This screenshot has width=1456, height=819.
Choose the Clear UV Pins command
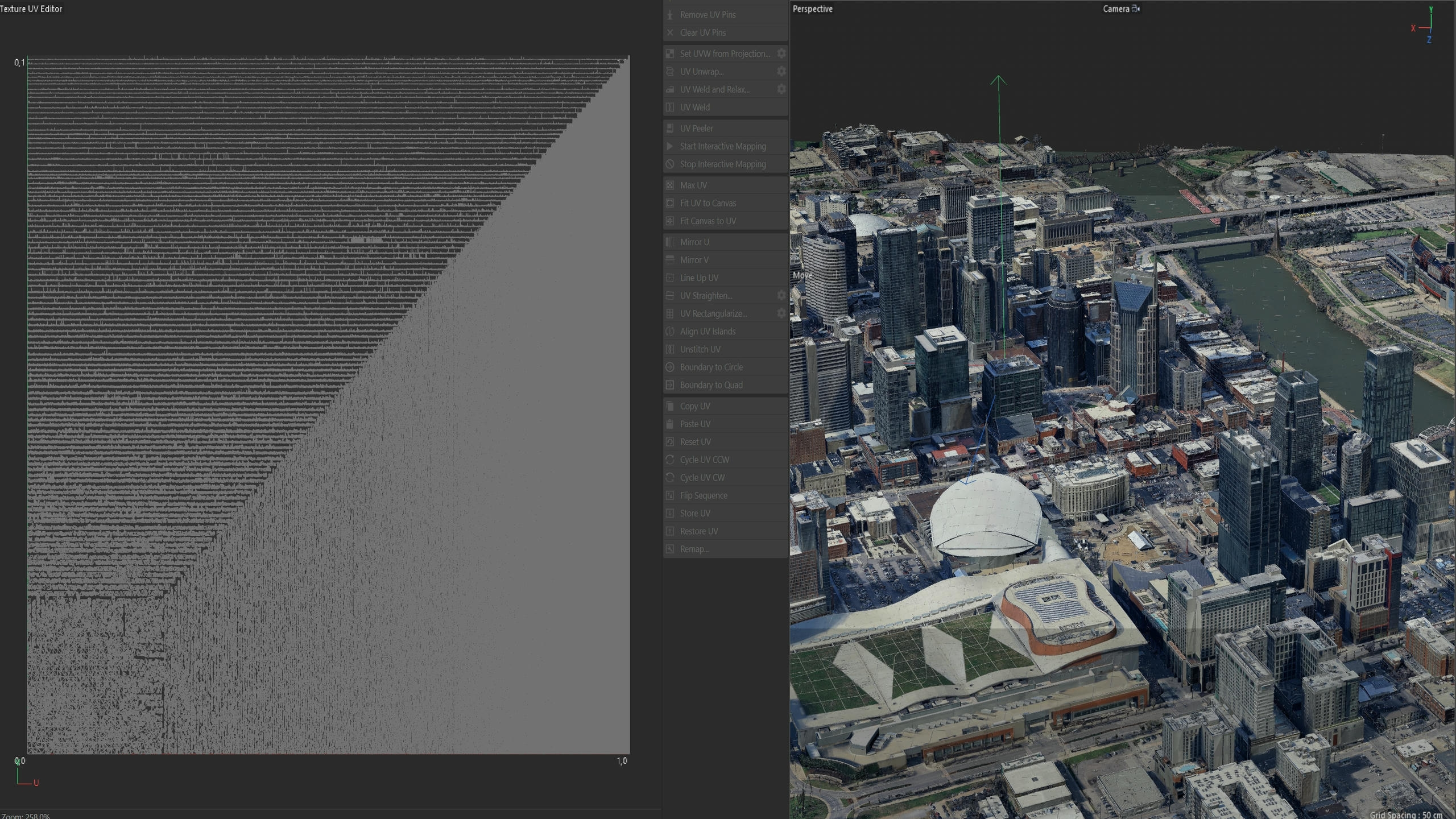pos(725,32)
